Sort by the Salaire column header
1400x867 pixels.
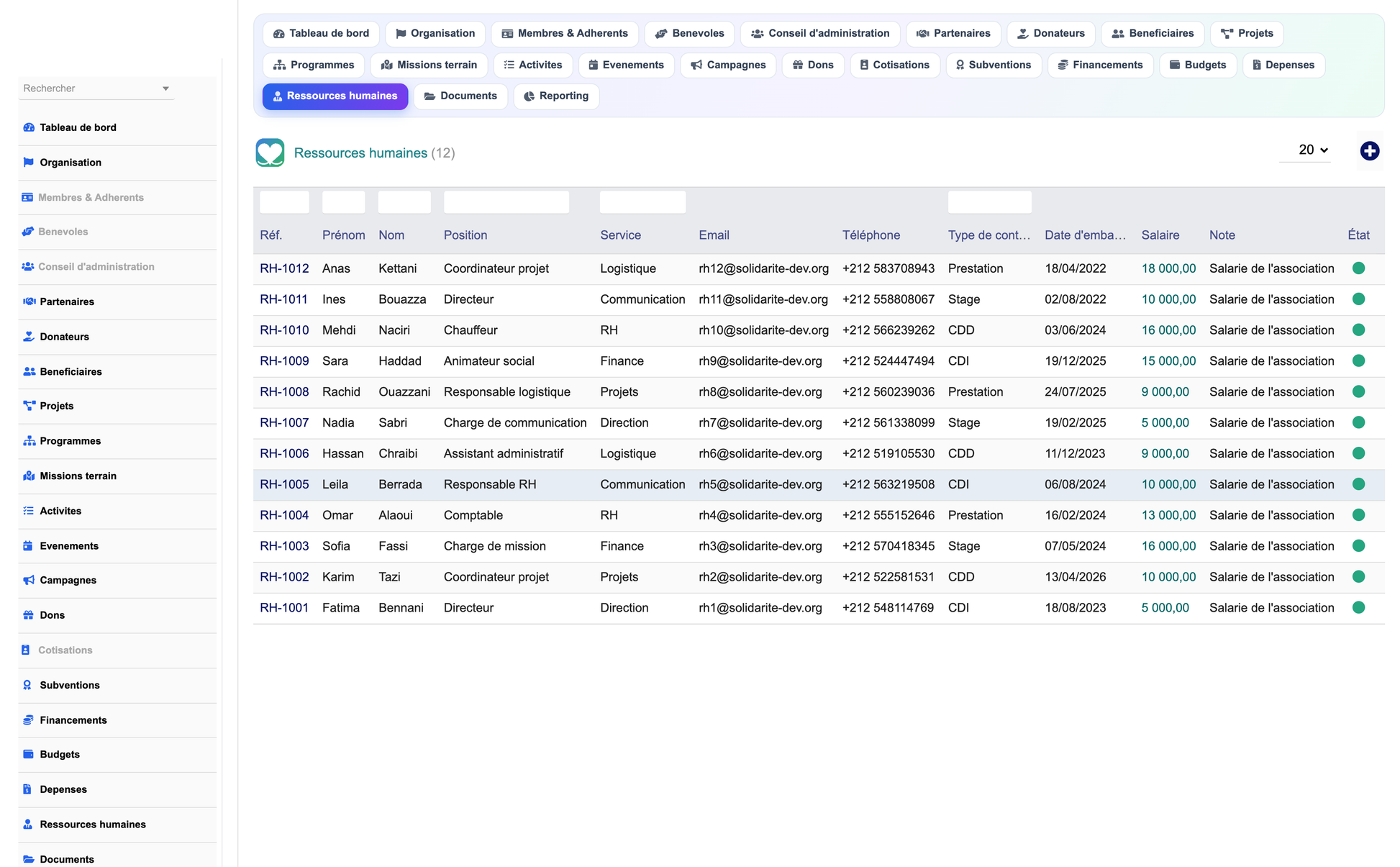pos(1160,235)
